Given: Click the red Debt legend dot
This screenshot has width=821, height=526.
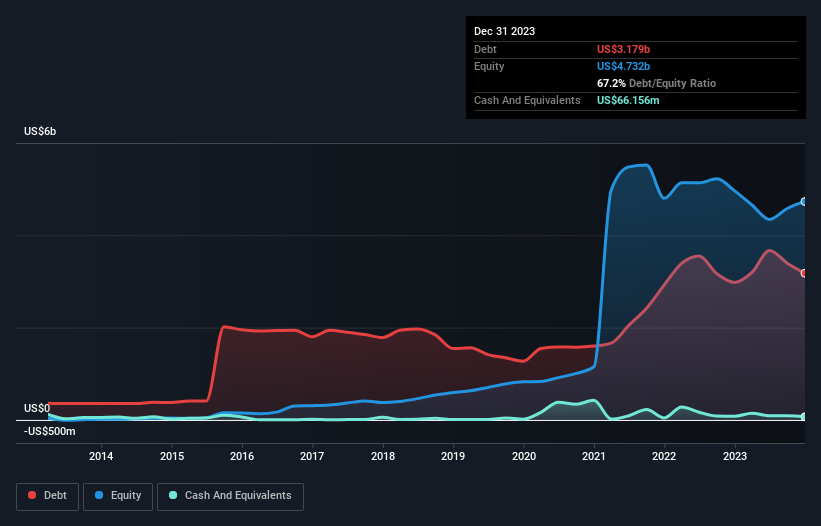Looking at the screenshot, I should click(x=32, y=495).
